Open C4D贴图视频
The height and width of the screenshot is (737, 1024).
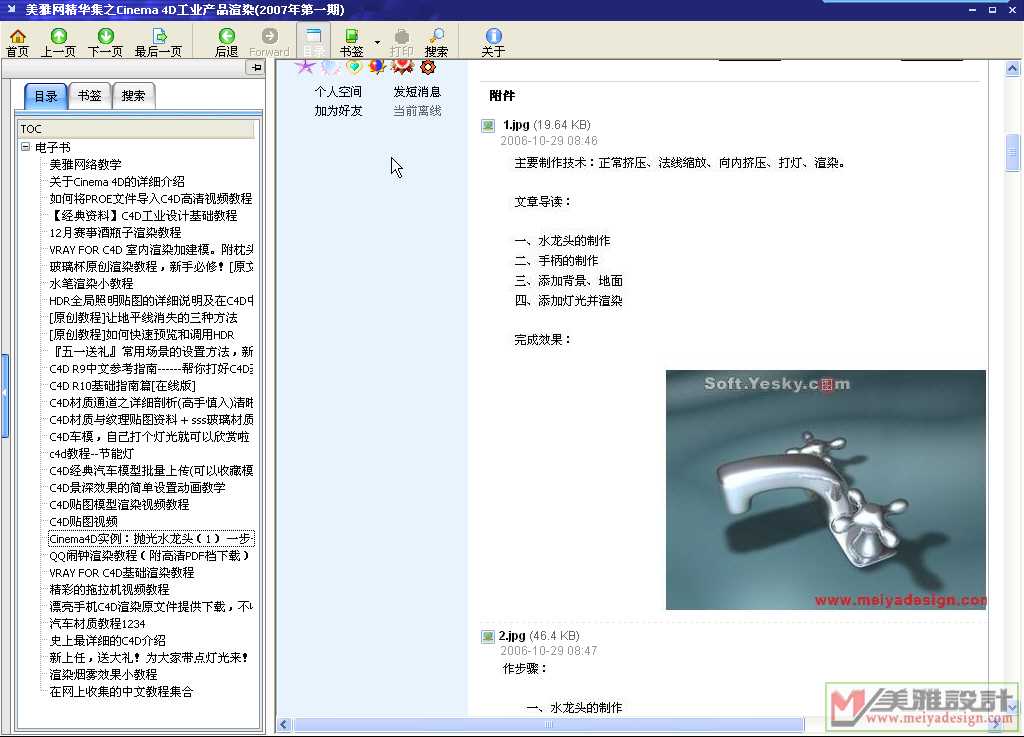[x=84, y=521]
